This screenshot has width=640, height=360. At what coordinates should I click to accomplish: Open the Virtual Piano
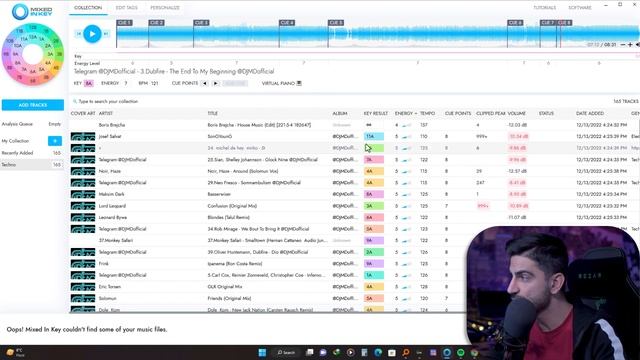pyautogui.click(x=282, y=83)
